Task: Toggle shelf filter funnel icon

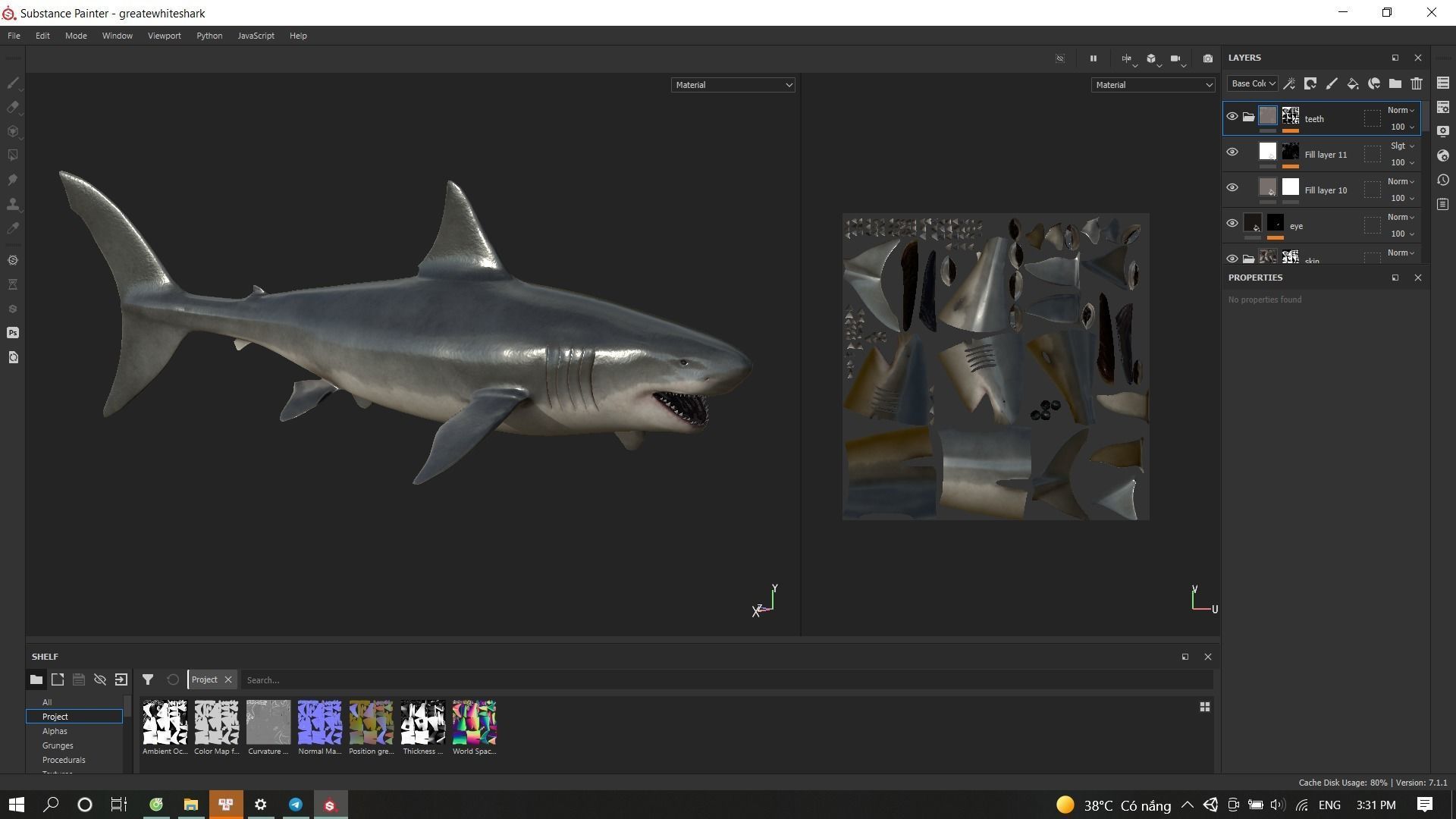Action: [148, 679]
